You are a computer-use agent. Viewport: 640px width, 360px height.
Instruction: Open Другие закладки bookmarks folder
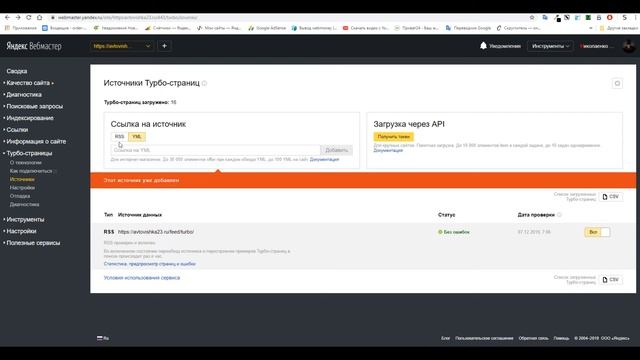pyautogui.click(x=618, y=28)
